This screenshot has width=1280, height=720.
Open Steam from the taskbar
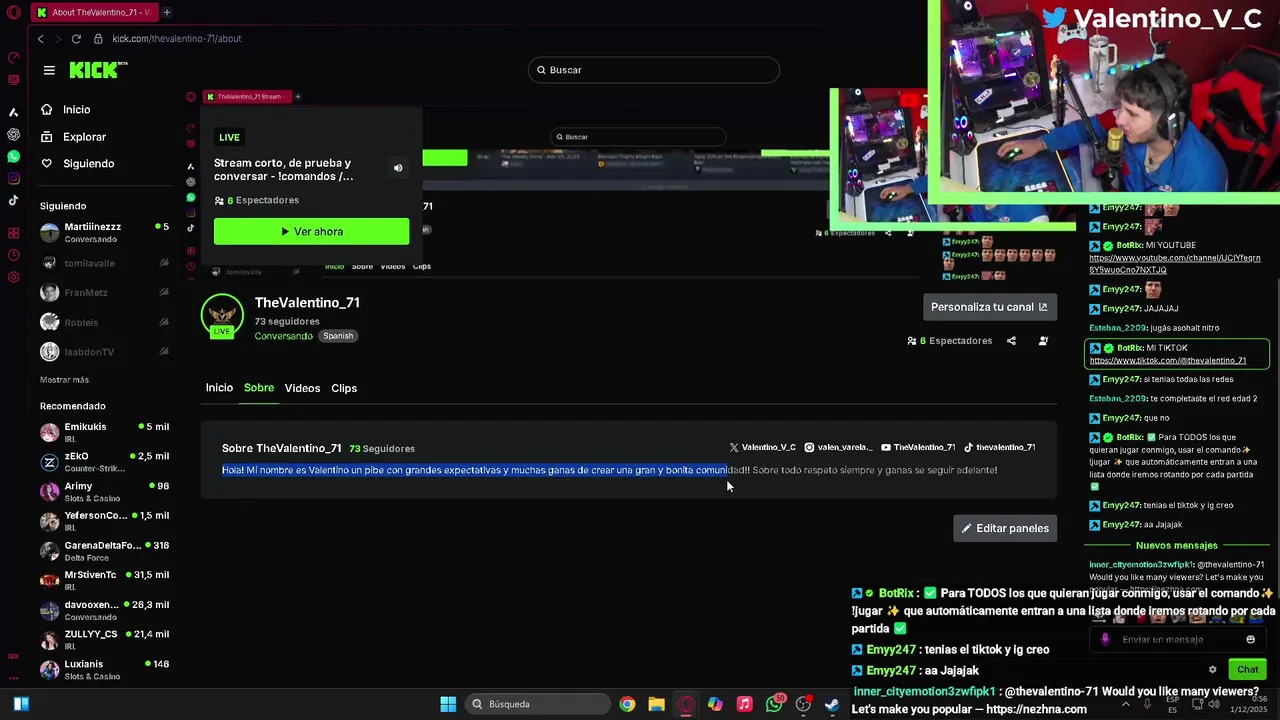(x=832, y=704)
